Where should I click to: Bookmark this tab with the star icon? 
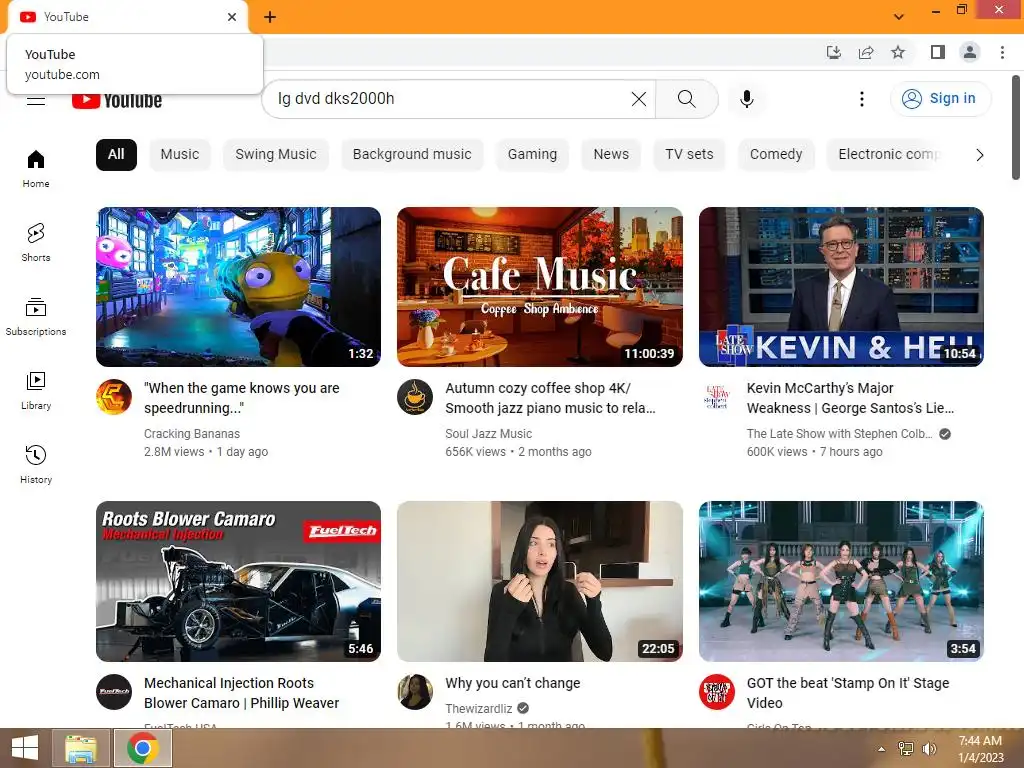[x=898, y=52]
